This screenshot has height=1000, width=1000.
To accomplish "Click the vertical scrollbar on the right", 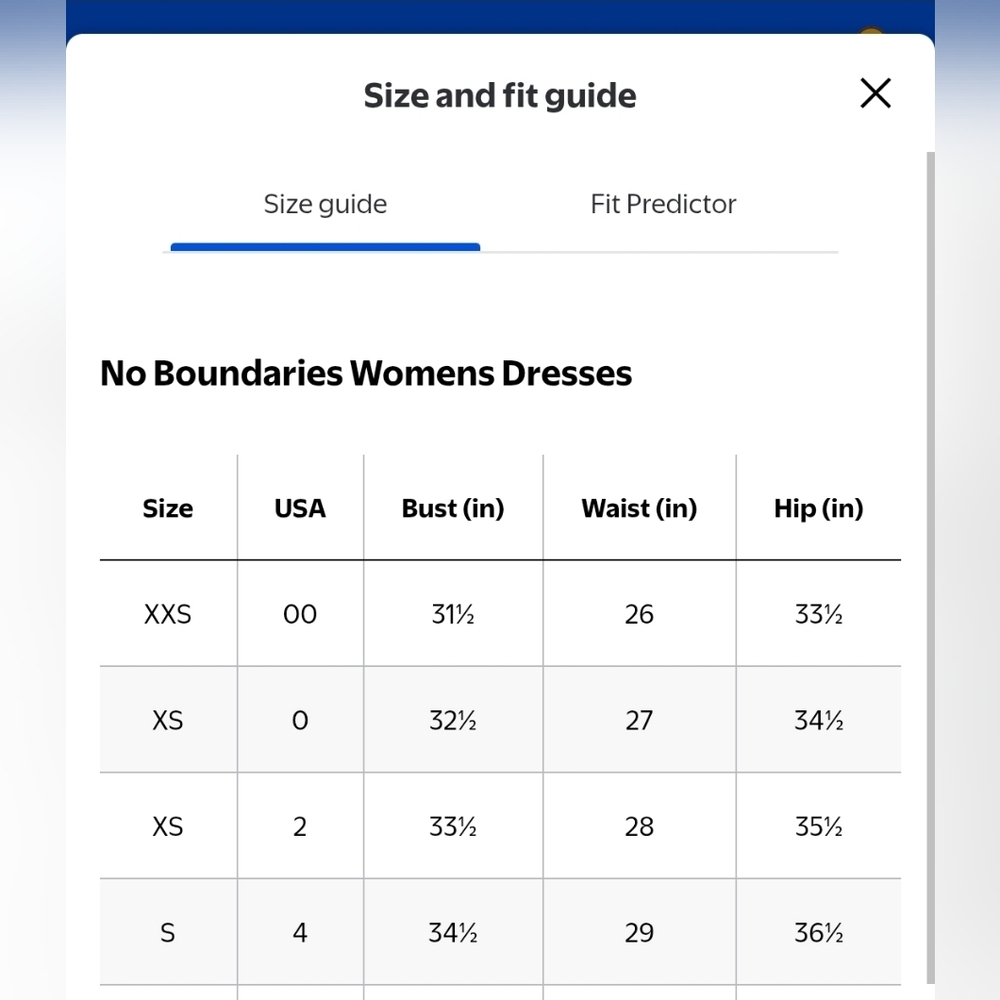I will click(930, 568).
